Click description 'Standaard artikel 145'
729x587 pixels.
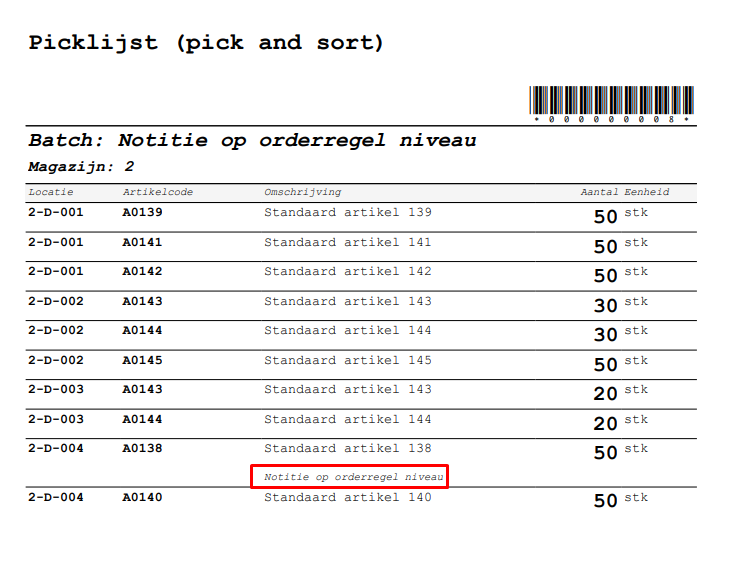pos(348,360)
